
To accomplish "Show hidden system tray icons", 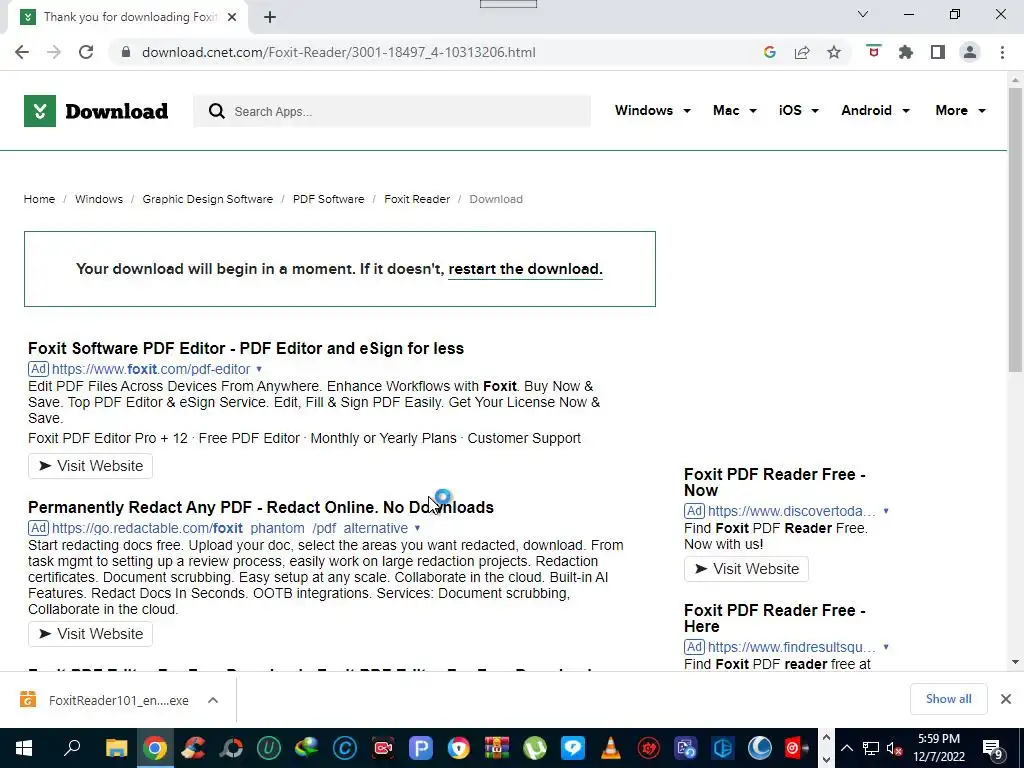I will (x=846, y=748).
